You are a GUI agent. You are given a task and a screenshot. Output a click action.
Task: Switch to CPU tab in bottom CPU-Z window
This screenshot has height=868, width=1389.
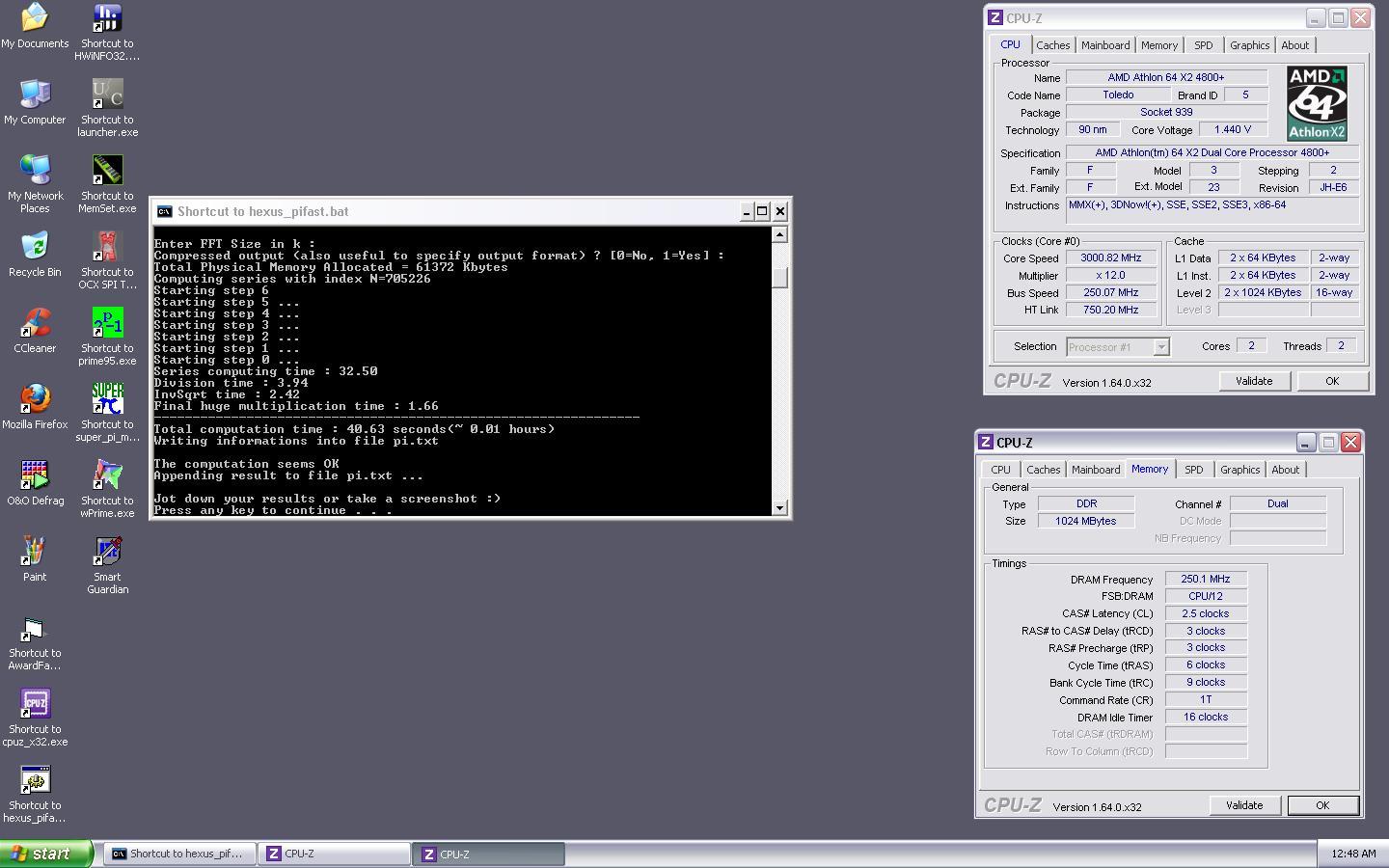pyautogui.click(x=1001, y=470)
